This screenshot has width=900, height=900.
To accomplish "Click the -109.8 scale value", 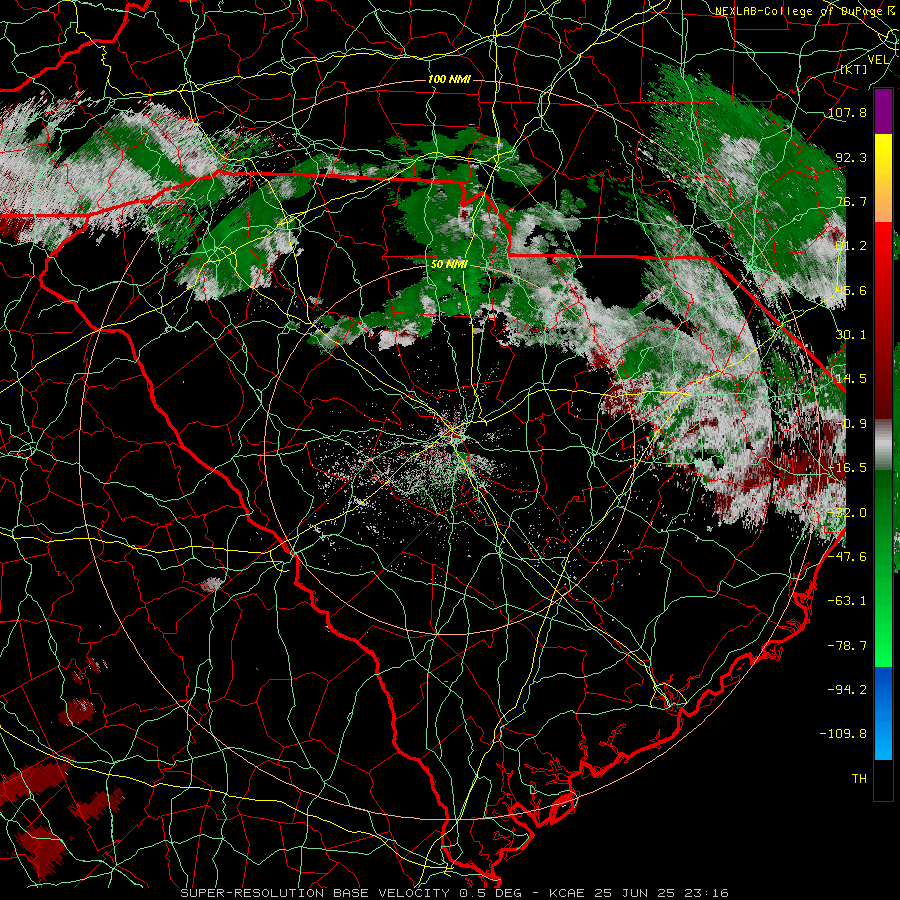I will click(843, 734).
